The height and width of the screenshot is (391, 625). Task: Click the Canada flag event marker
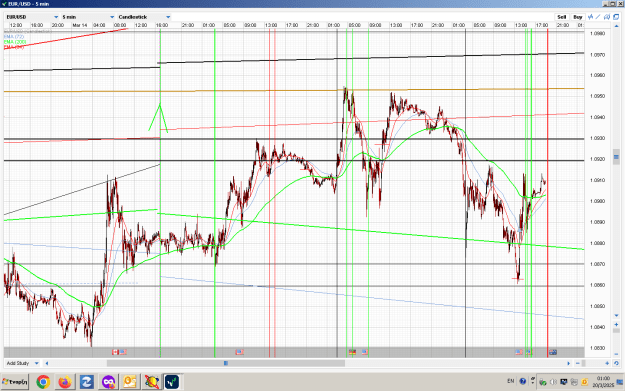115,352
